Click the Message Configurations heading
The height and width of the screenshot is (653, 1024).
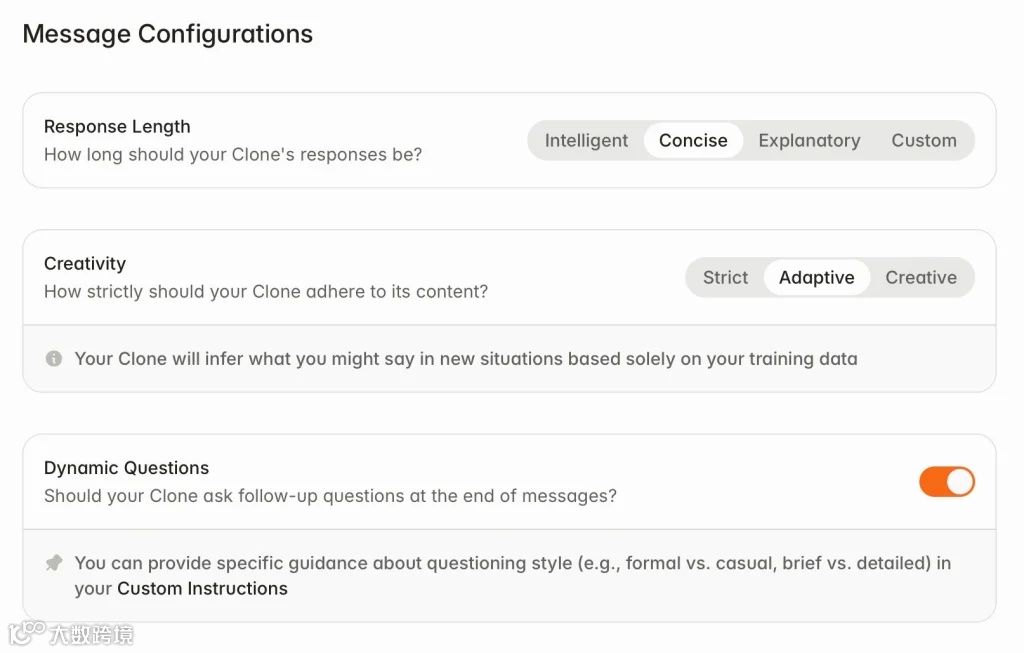168,34
